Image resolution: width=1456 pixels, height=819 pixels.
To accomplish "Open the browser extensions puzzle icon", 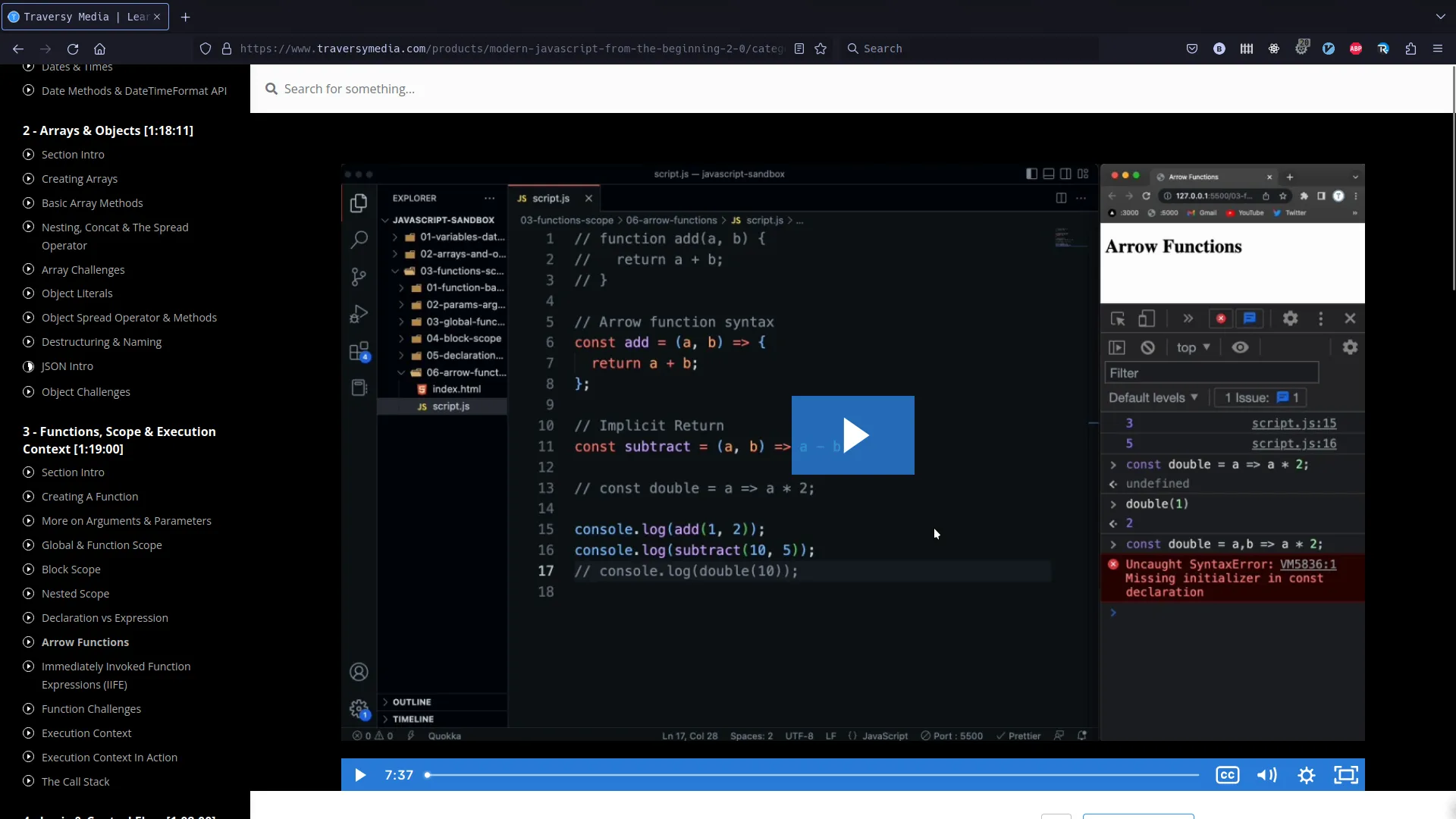I will pos(1410,49).
